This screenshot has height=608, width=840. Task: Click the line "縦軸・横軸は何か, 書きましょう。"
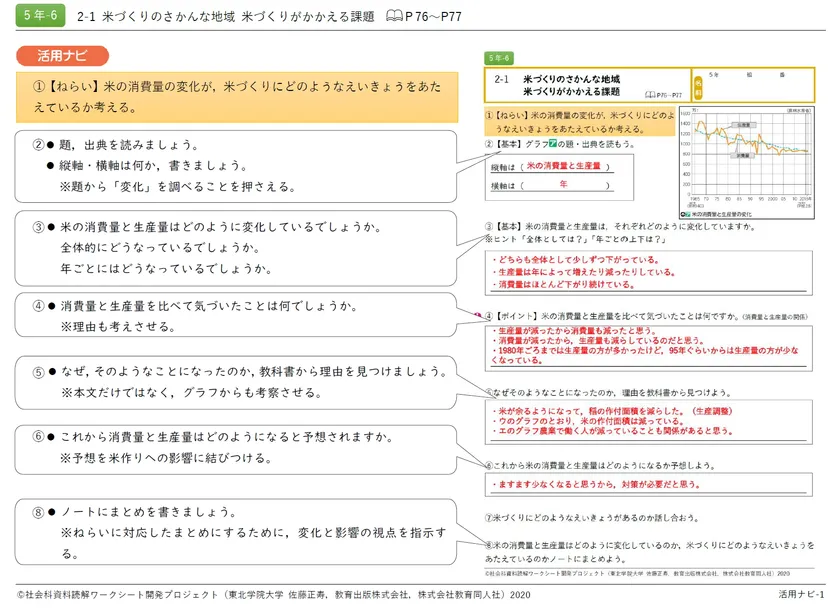153,166
